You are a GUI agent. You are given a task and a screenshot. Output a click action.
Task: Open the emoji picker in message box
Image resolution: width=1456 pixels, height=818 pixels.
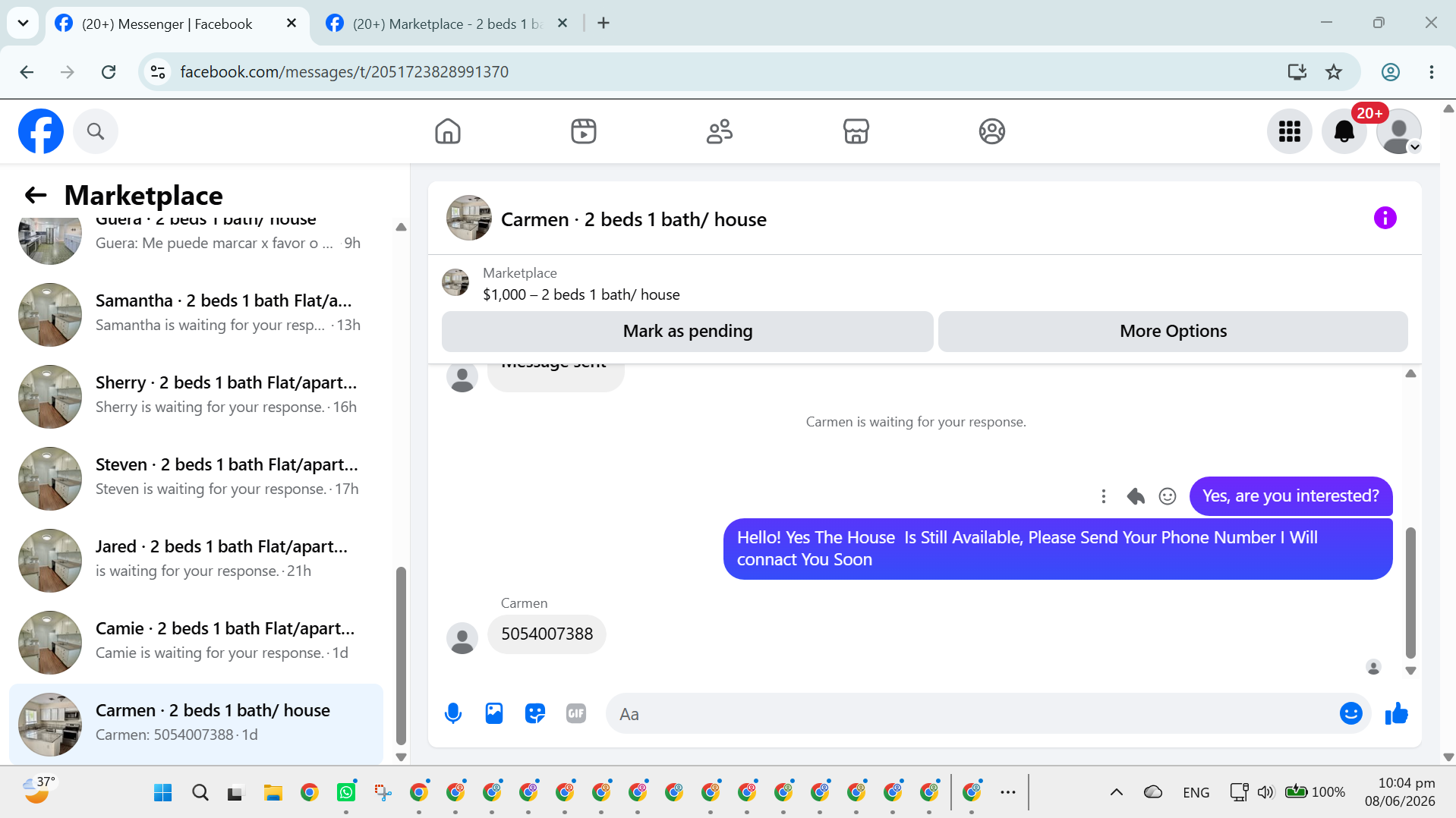[1350, 713]
